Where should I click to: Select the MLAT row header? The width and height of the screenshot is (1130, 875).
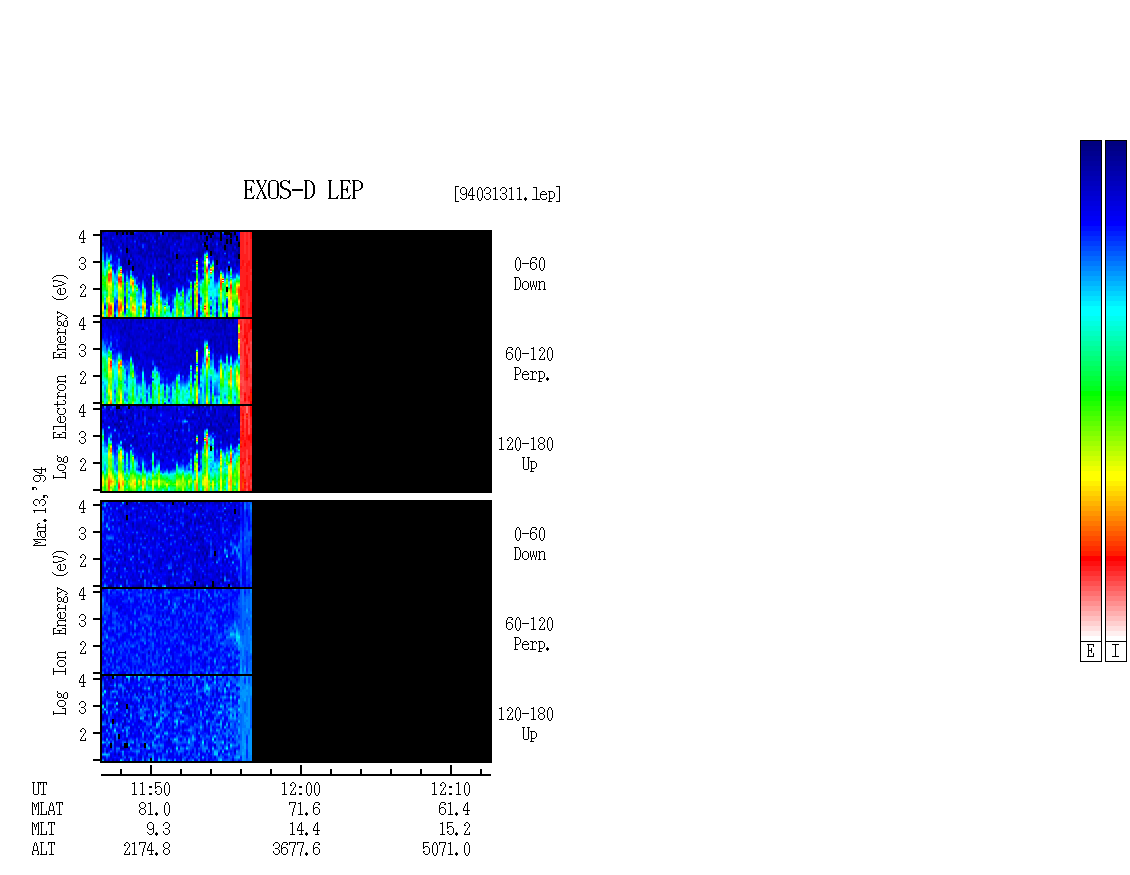point(47,809)
